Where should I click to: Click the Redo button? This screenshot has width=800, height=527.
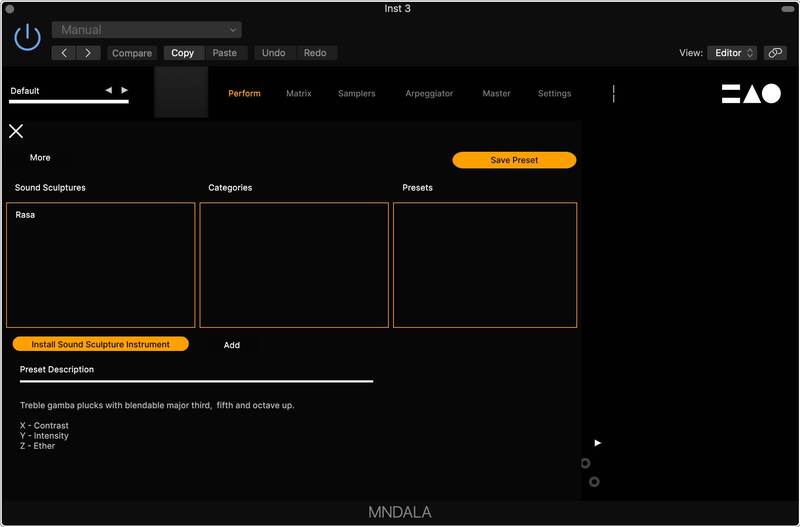tap(315, 53)
